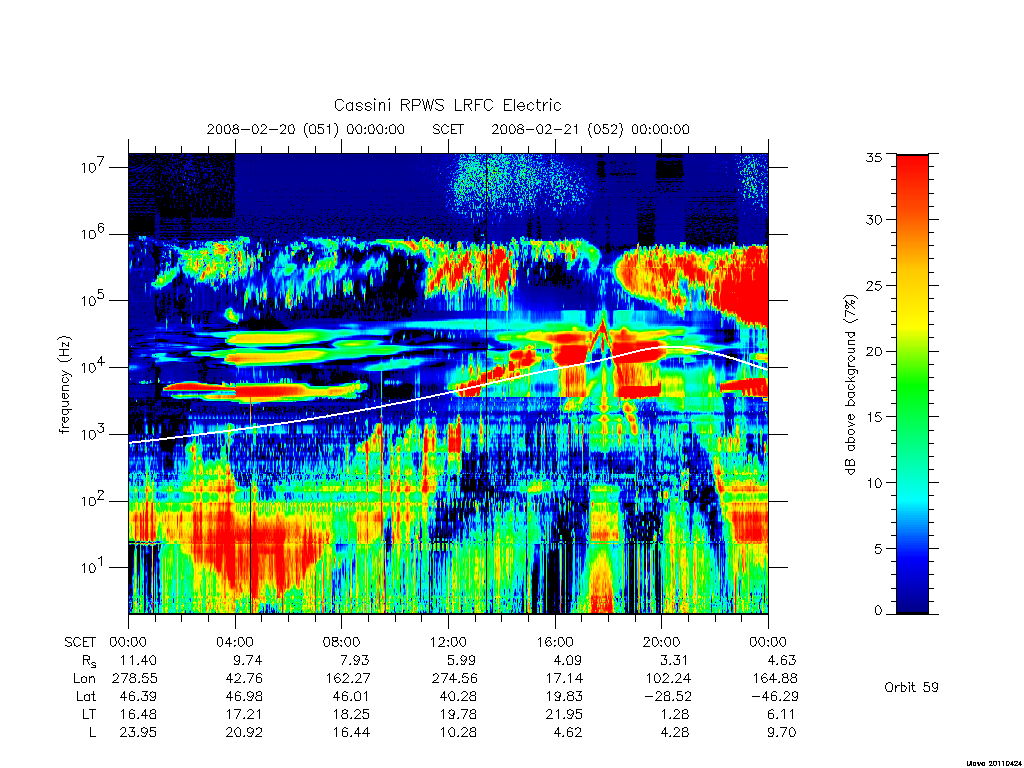Screen dimensions: 1024x768
Task: Click the 'SCET' row label beside 00:00
Action: tap(80, 642)
